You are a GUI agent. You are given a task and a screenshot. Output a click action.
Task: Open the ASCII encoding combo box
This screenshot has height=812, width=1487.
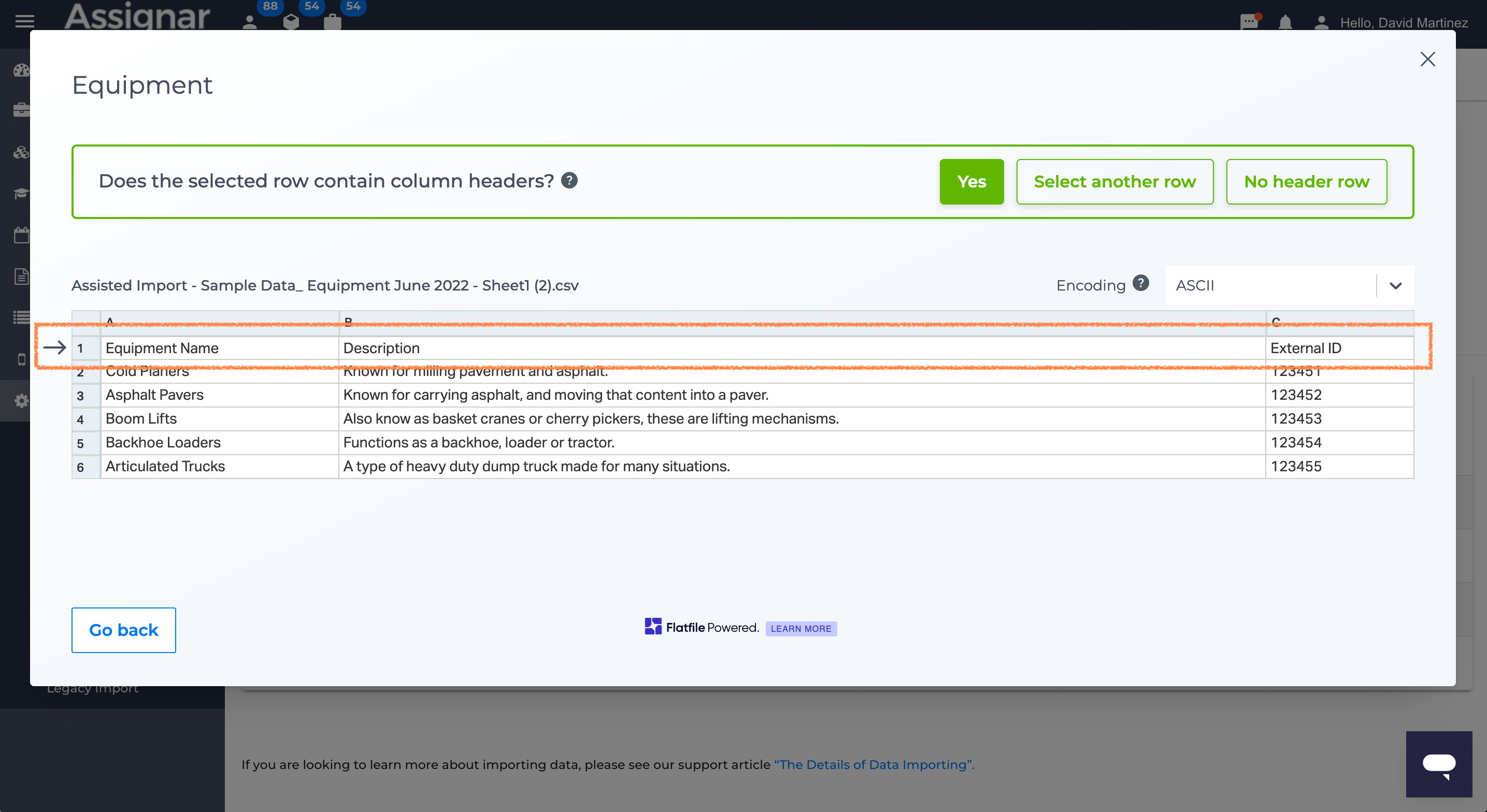(x=1290, y=285)
